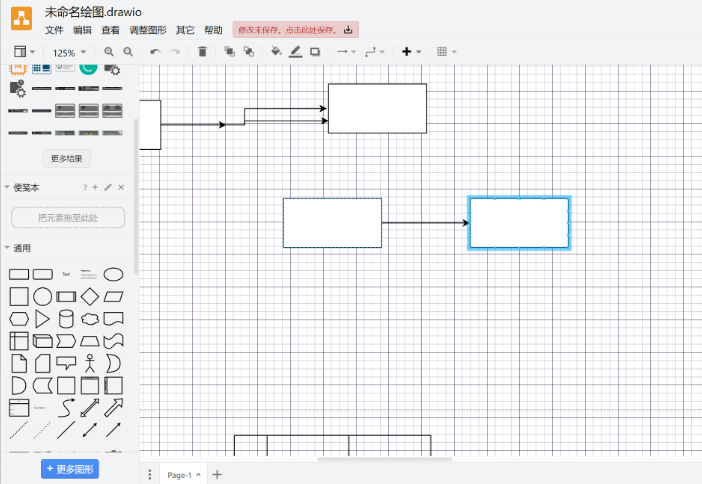Open the pages three-dot menu
The image size is (702, 484).
click(150, 475)
